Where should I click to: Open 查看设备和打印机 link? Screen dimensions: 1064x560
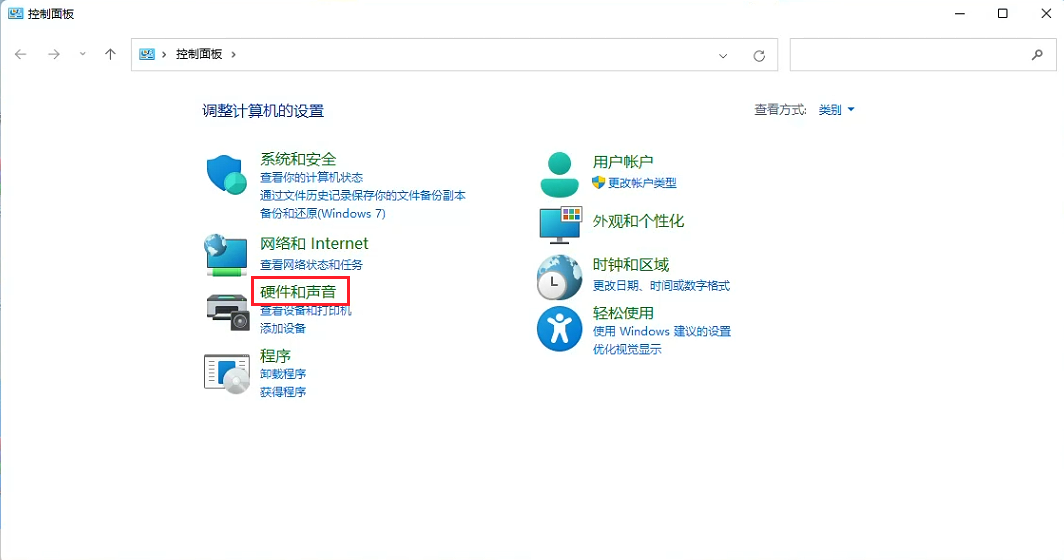pyautogui.click(x=306, y=310)
